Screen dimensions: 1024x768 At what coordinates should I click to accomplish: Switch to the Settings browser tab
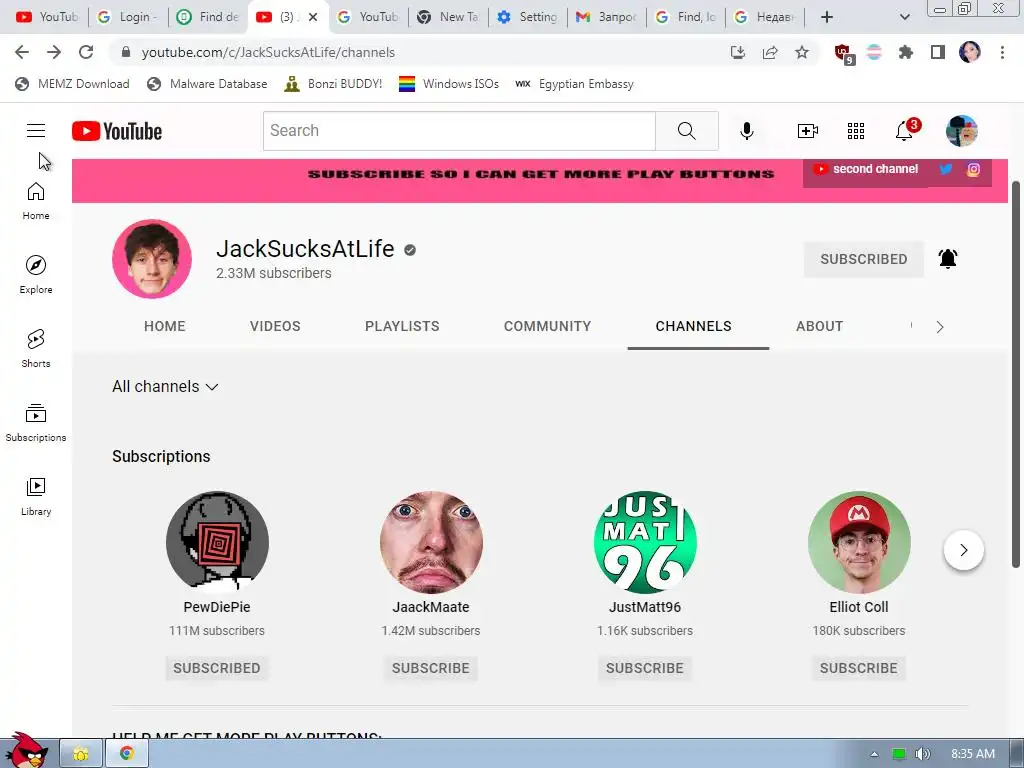click(x=528, y=17)
